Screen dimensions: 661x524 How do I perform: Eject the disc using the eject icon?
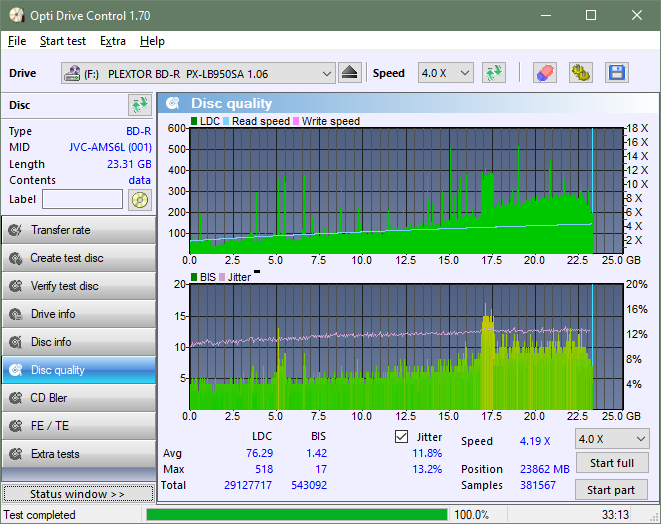tap(349, 73)
